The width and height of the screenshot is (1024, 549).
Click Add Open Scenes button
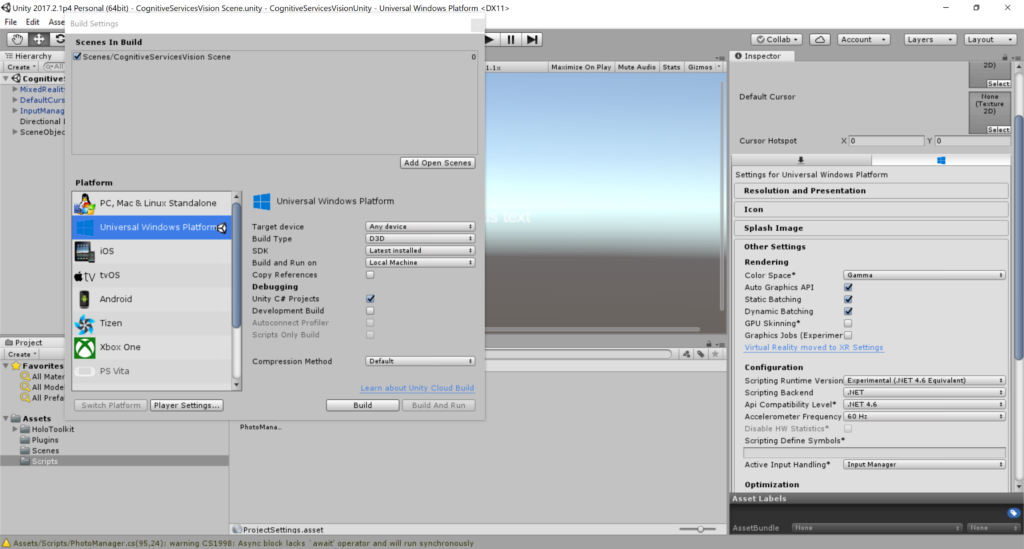point(438,163)
